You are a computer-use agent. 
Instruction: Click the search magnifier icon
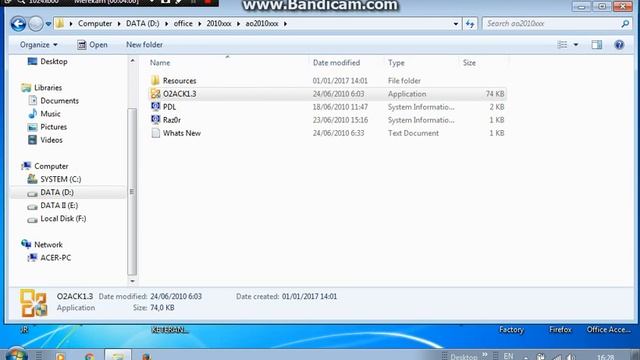(x=625, y=24)
